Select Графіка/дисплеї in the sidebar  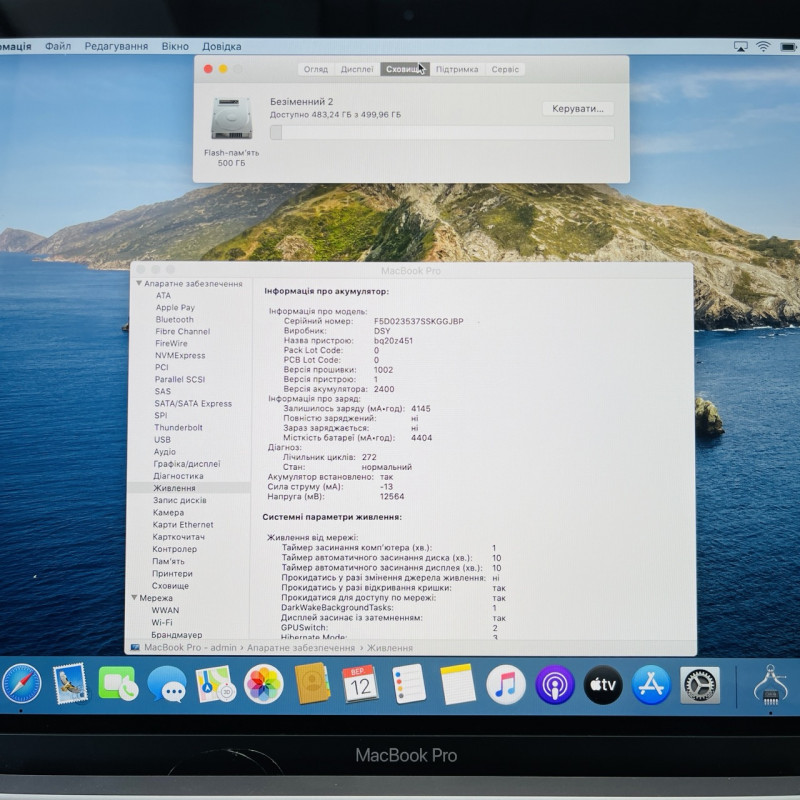[187, 464]
